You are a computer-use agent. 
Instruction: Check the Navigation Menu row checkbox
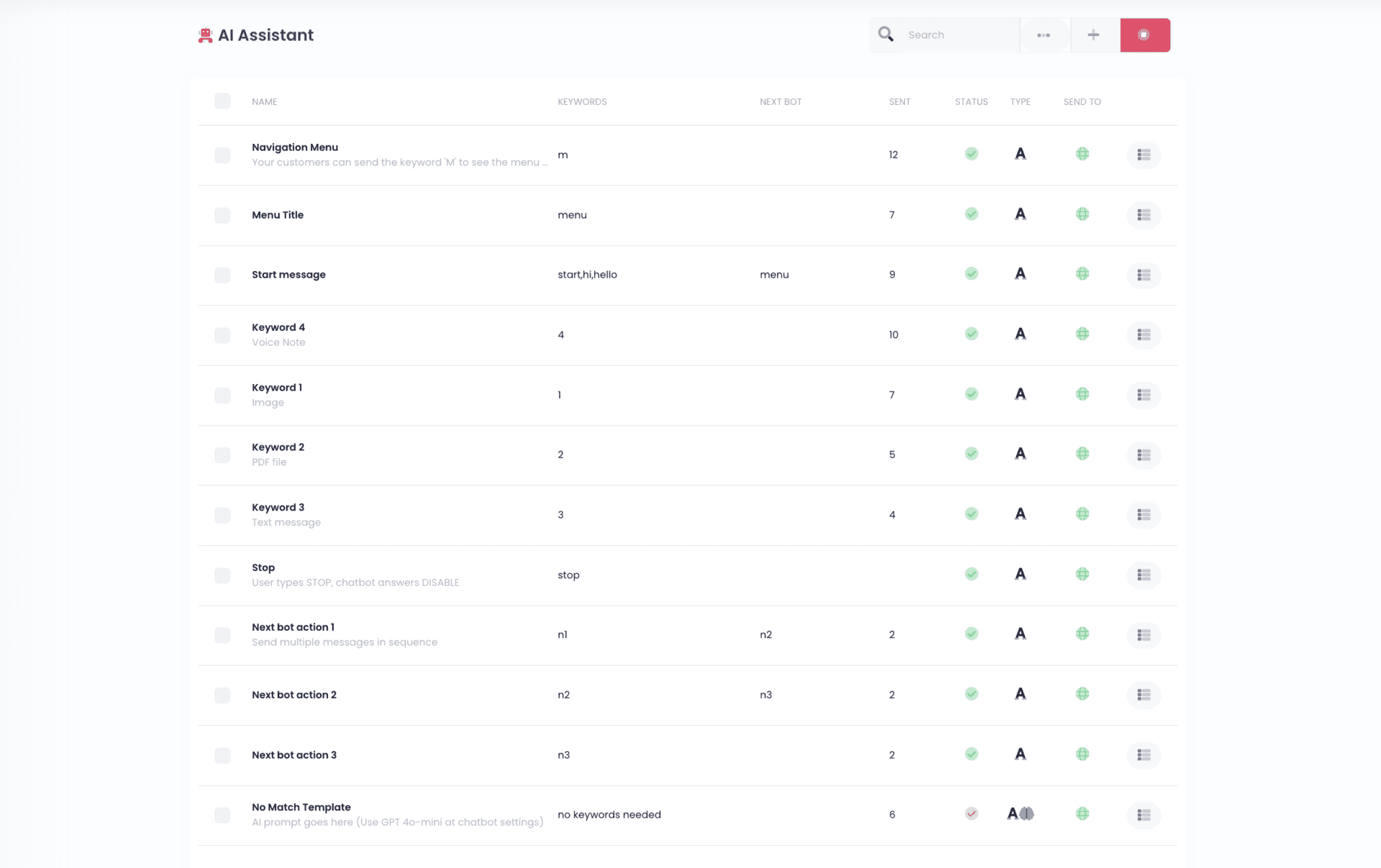[222, 155]
